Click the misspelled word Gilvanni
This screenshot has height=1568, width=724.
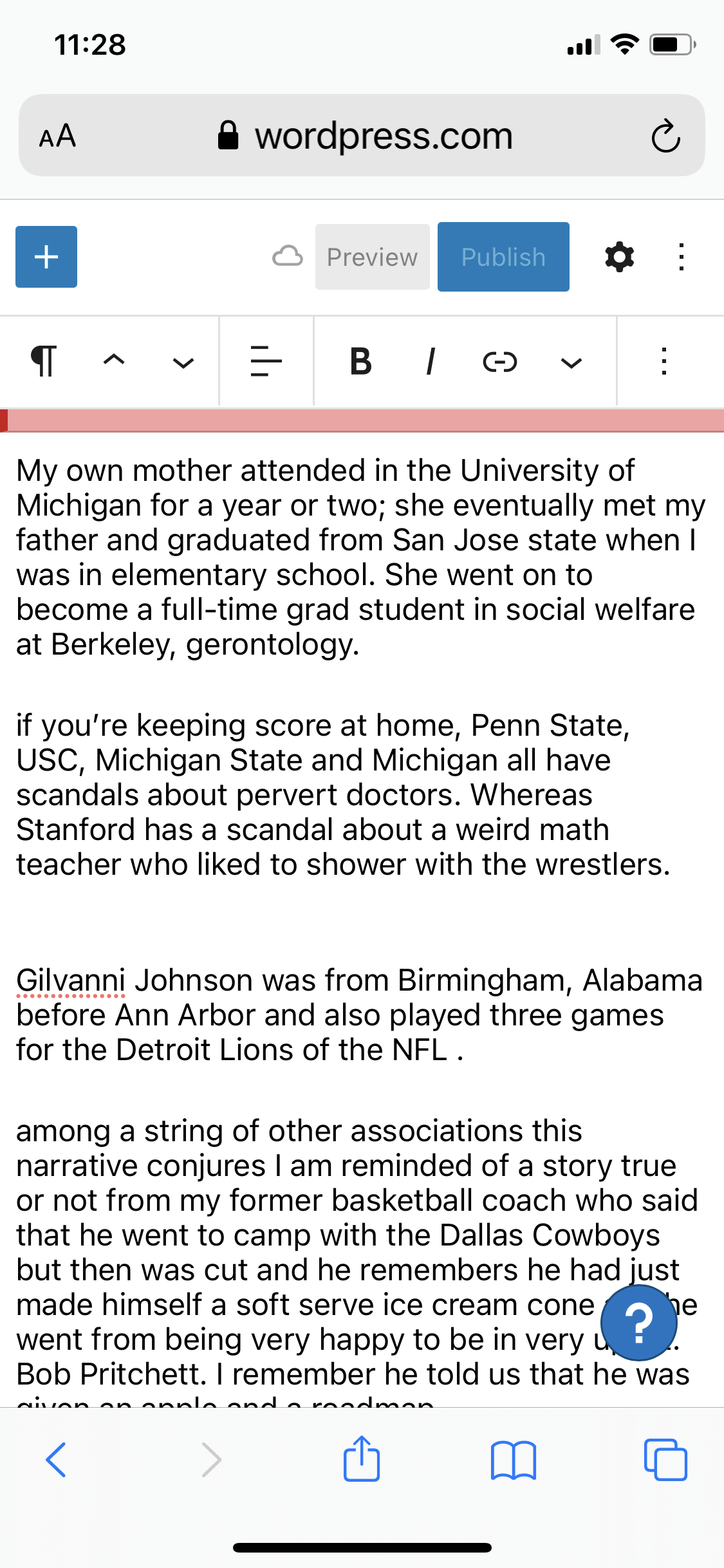pos(70,980)
